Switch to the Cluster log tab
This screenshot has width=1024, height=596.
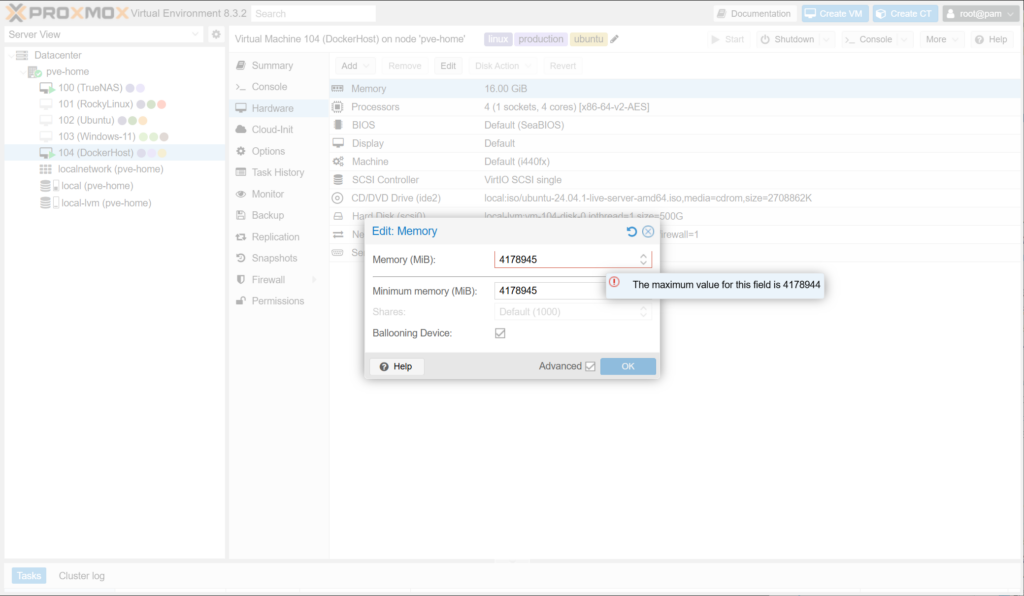[81, 576]
